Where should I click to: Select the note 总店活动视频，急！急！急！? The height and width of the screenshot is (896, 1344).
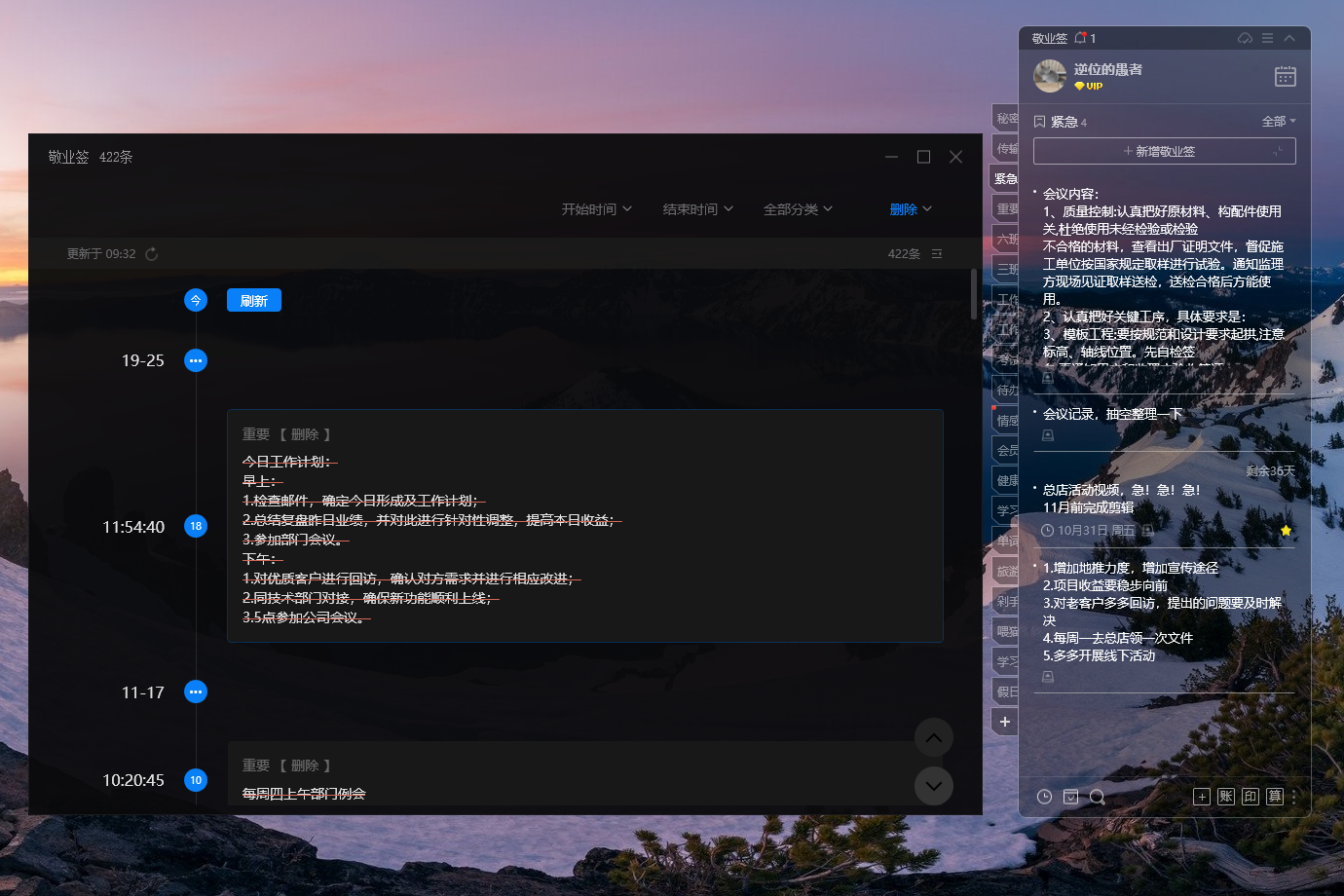point(1122,490)
